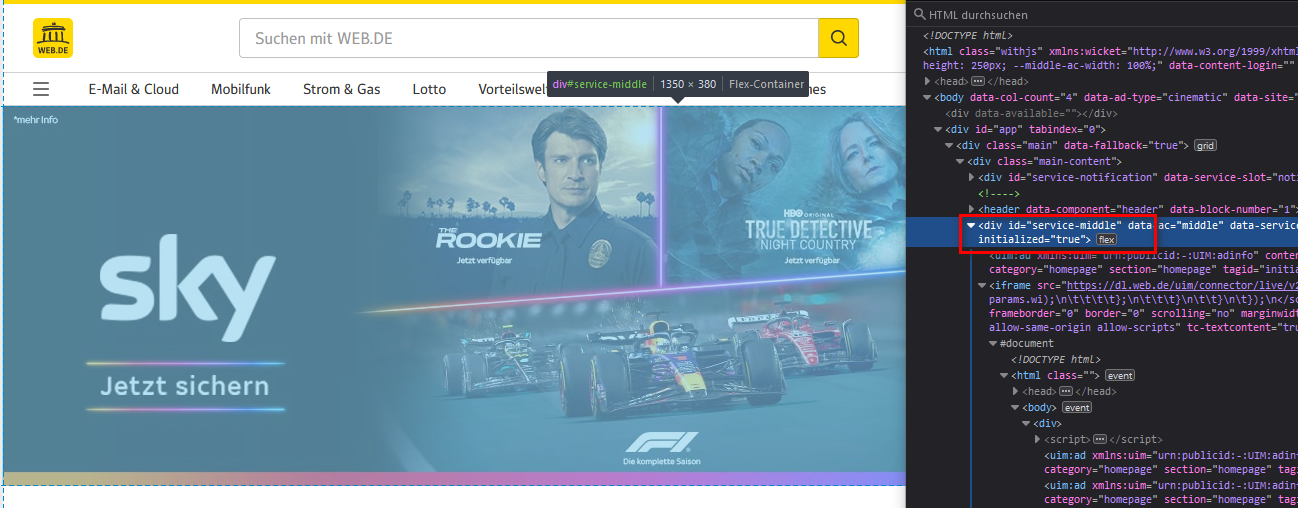Image resolution: width=1298 pixels, height=508 pixels.
Task: Click the mehr Info link on the ad
Action: pos(36,120)
